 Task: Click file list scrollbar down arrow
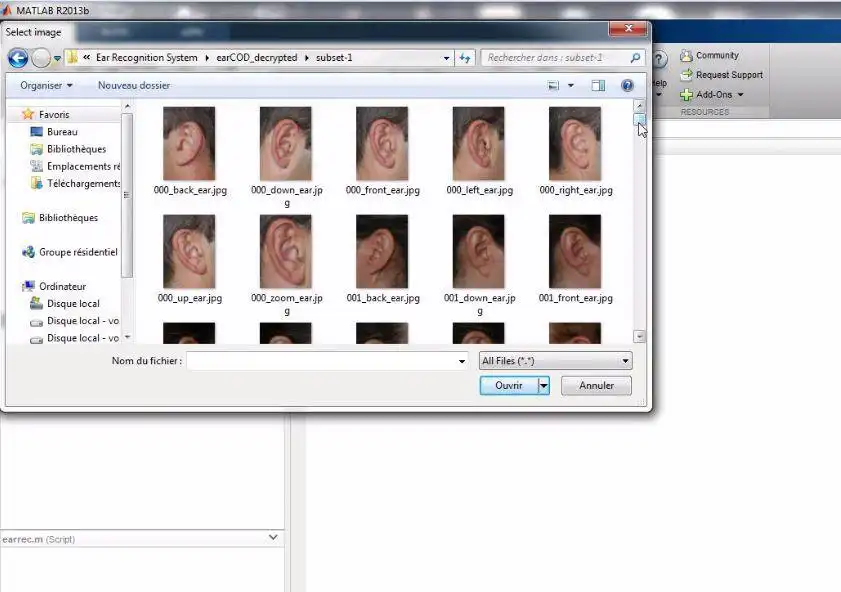(x=639, y=336)
